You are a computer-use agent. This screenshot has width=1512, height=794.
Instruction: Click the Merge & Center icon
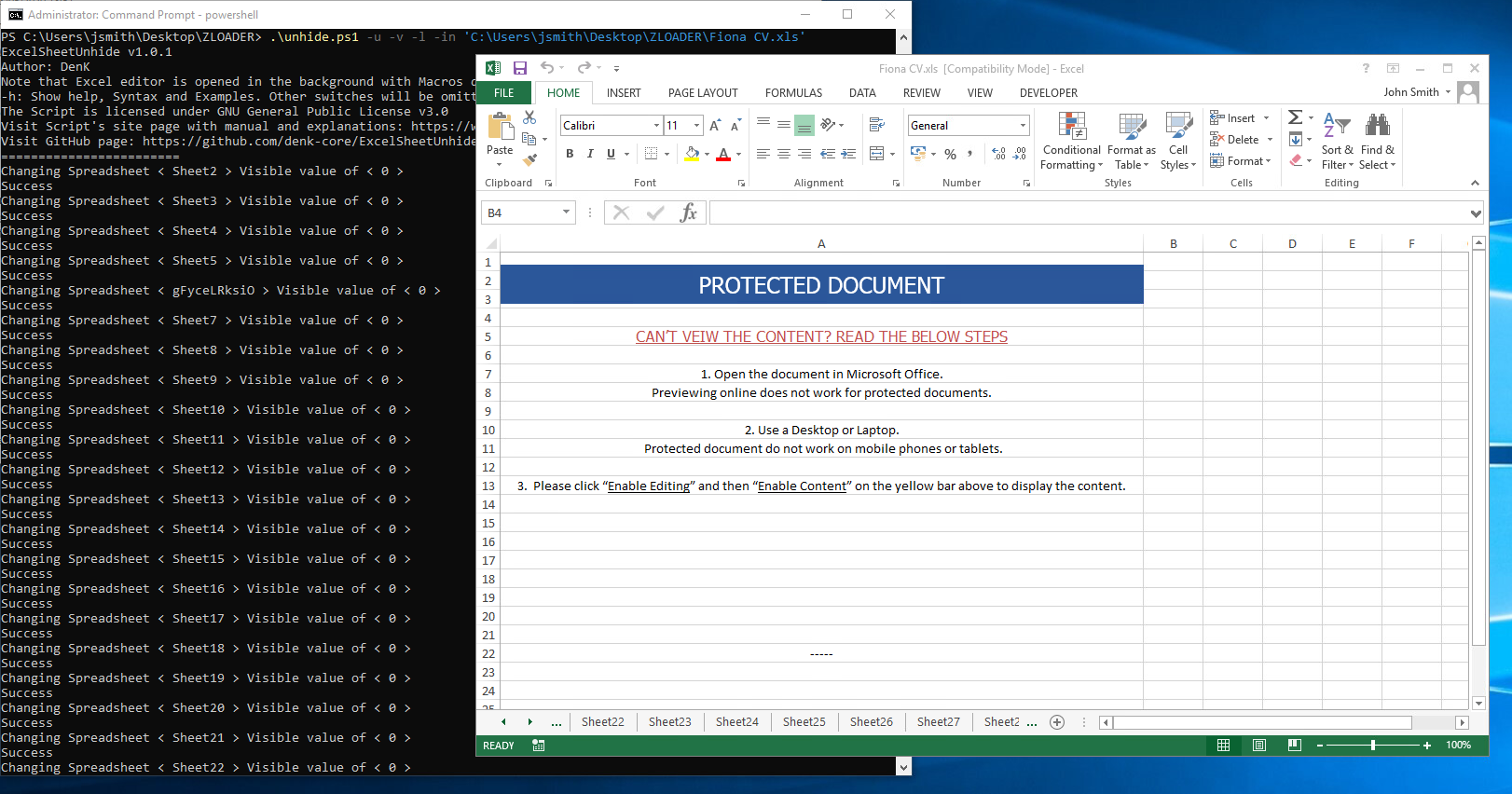click(x=876, y=154)
